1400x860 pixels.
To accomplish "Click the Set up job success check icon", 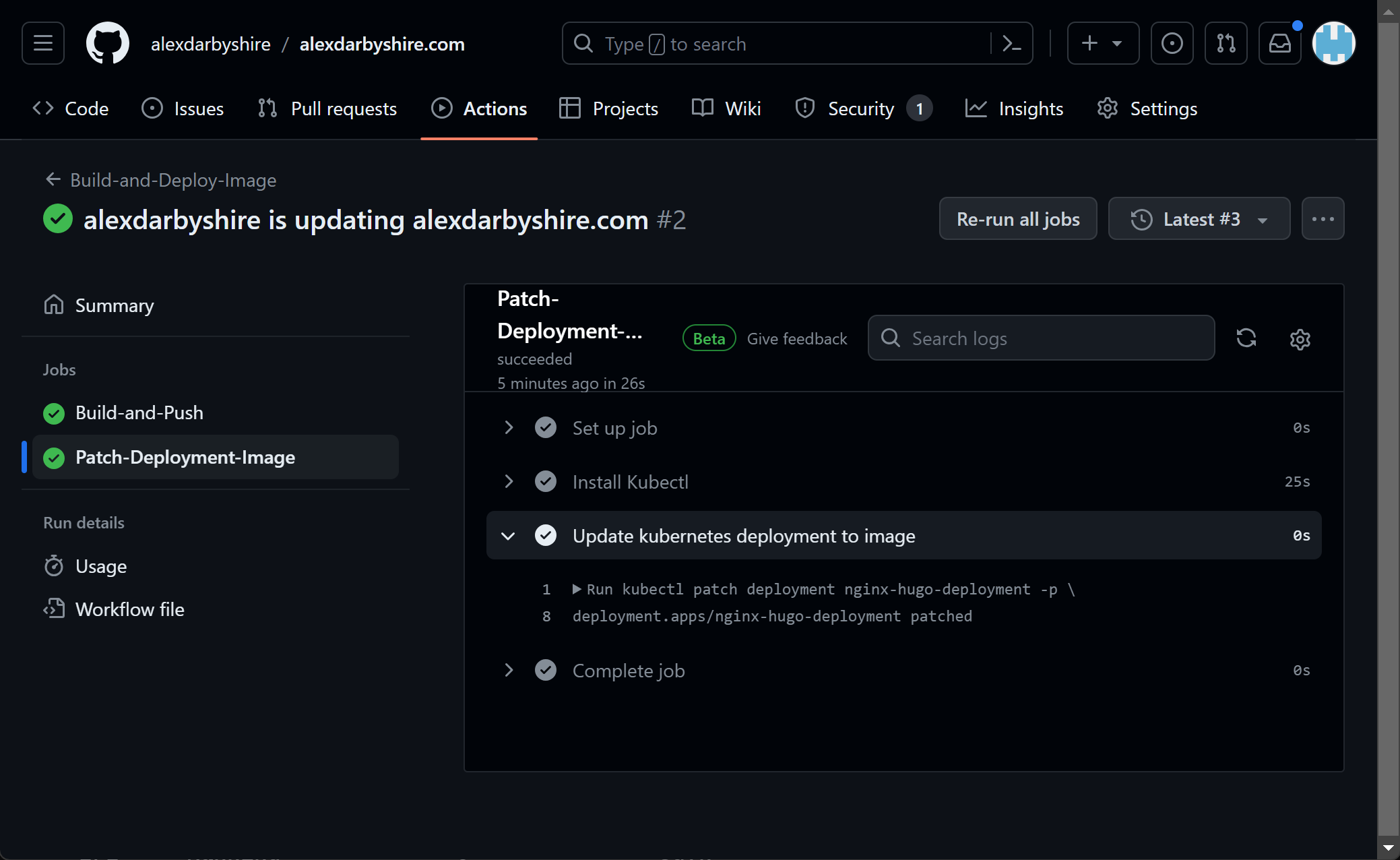I will pyautogui.click(x=546, y=427).
